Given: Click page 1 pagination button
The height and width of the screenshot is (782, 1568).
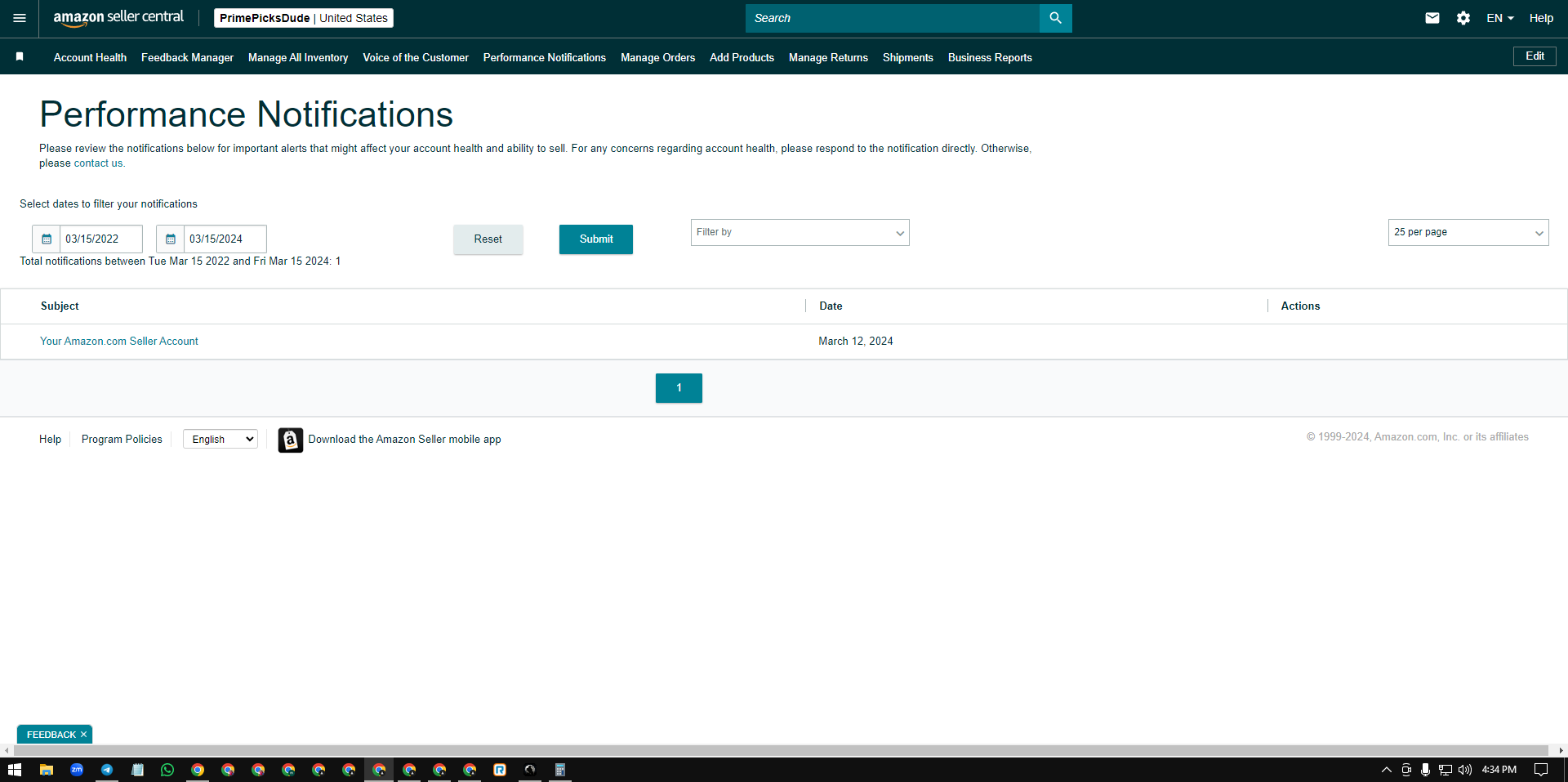Looking at the screenshot, I should pyautogui.click(x=679, y=388).
